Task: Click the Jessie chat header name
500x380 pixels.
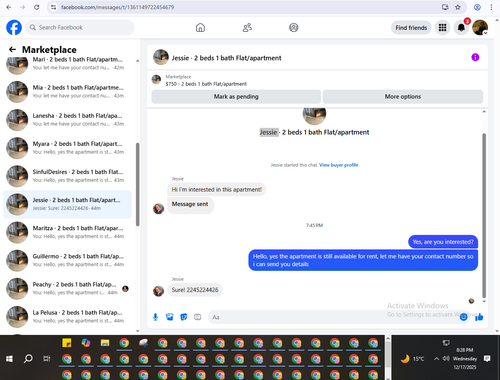Action: pyautogui.click(x=226, y=58)
